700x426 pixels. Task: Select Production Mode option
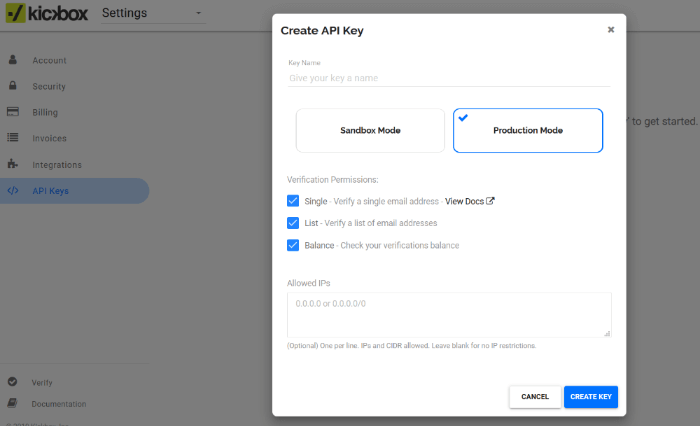pos(528,130)
